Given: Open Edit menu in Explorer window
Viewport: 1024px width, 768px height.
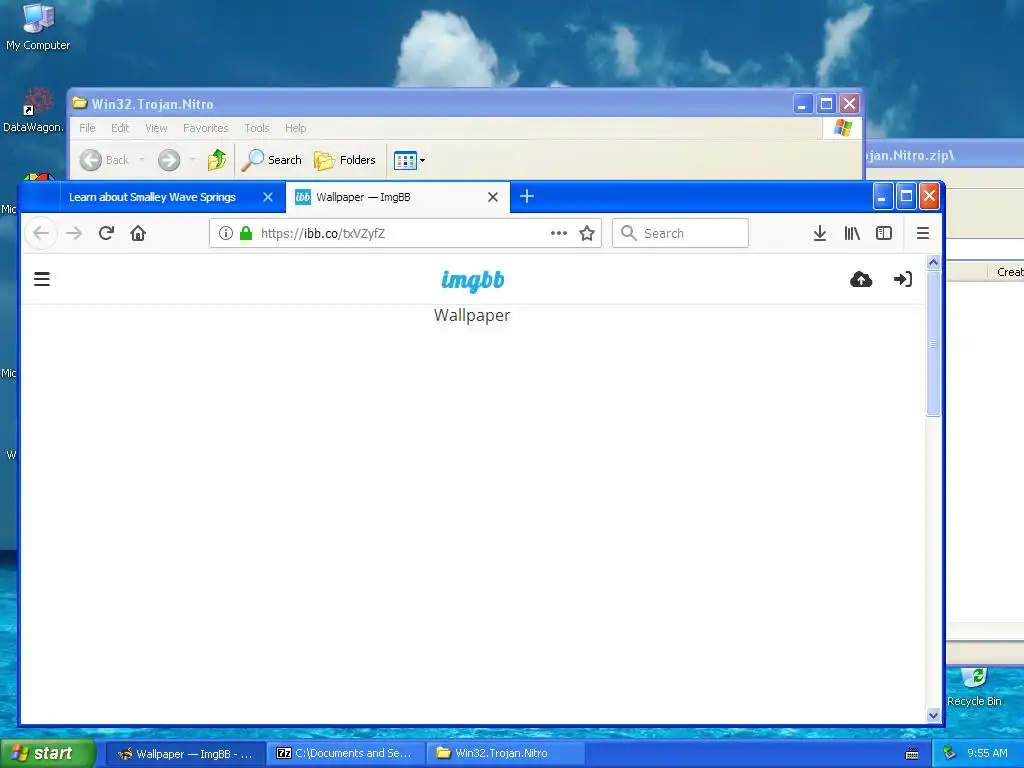Looking at the screenshot, I should point(120,128).
